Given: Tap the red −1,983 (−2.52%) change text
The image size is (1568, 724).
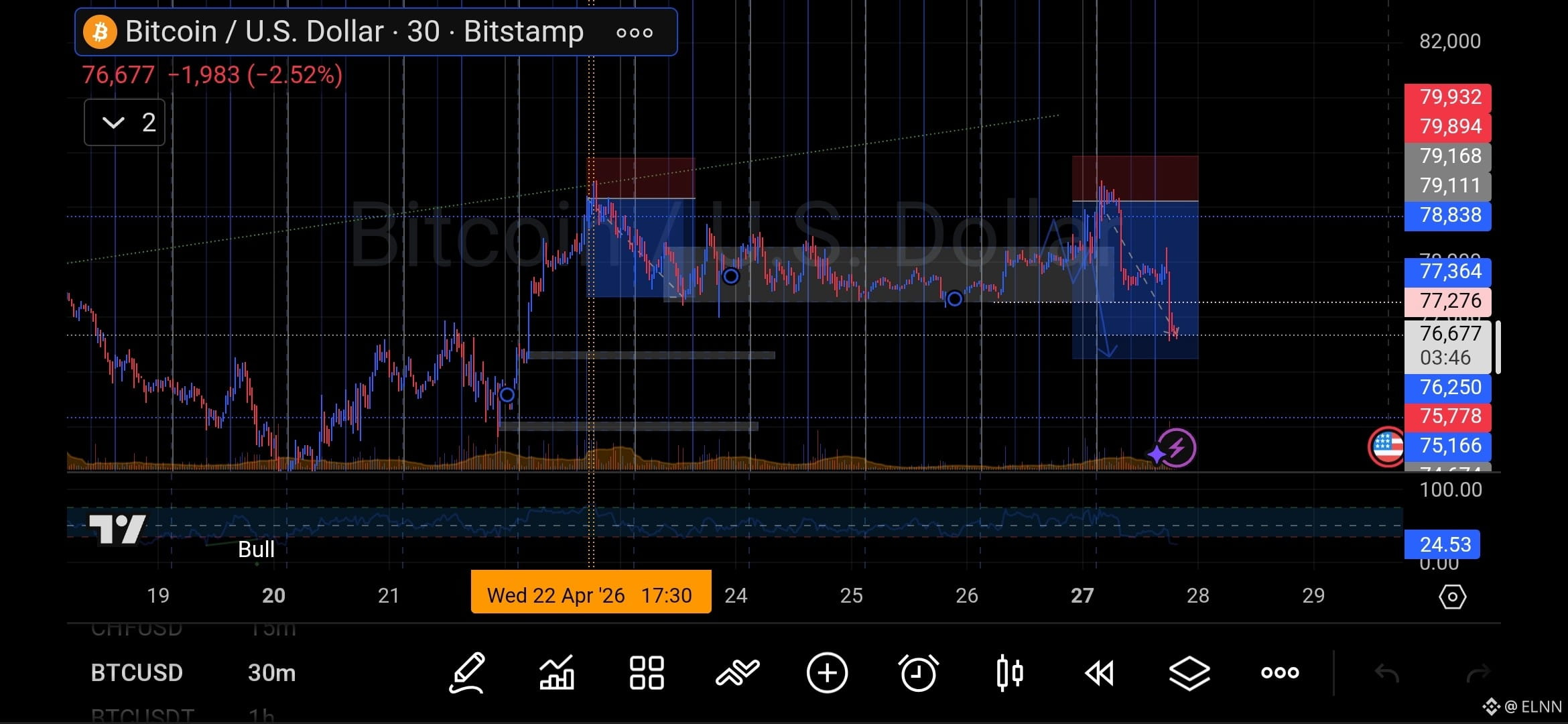Looking at the screenshot, I should 255,74.
